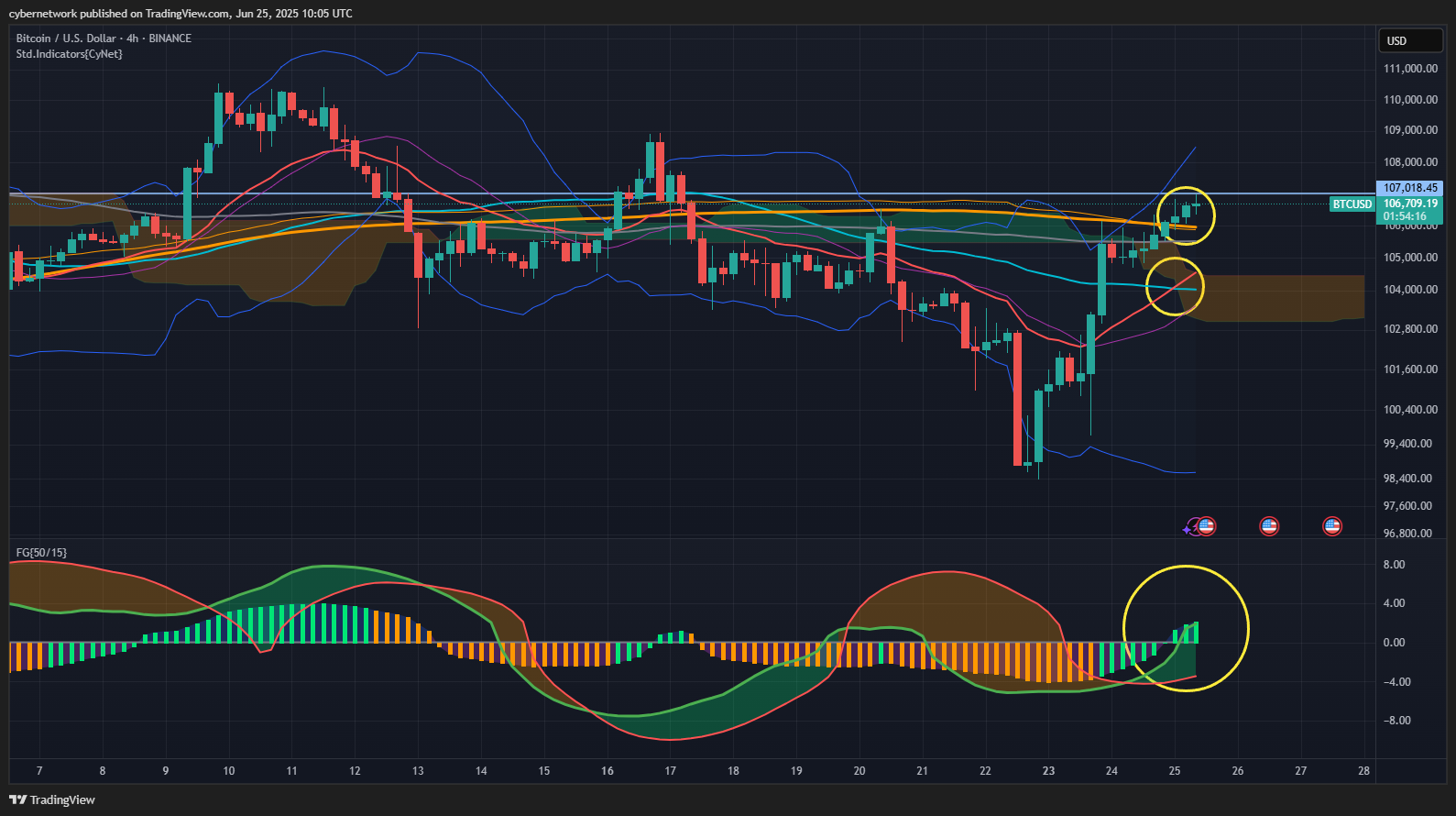This screenshot has height=816, width=1456.
Task: Click the 106,709.19 current price label
Action: click(1411, 204)
